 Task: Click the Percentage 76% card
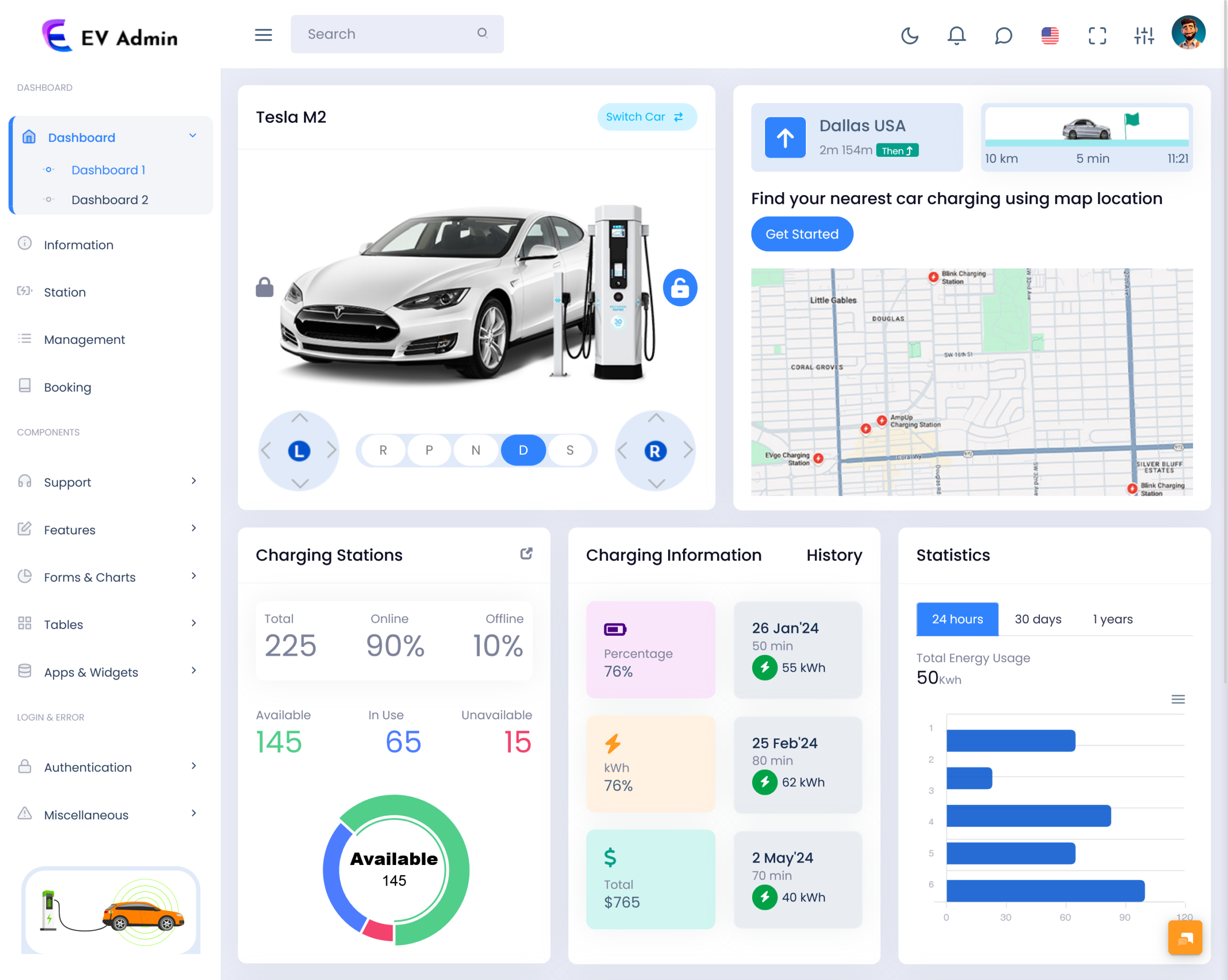click(x=650, y=650)
